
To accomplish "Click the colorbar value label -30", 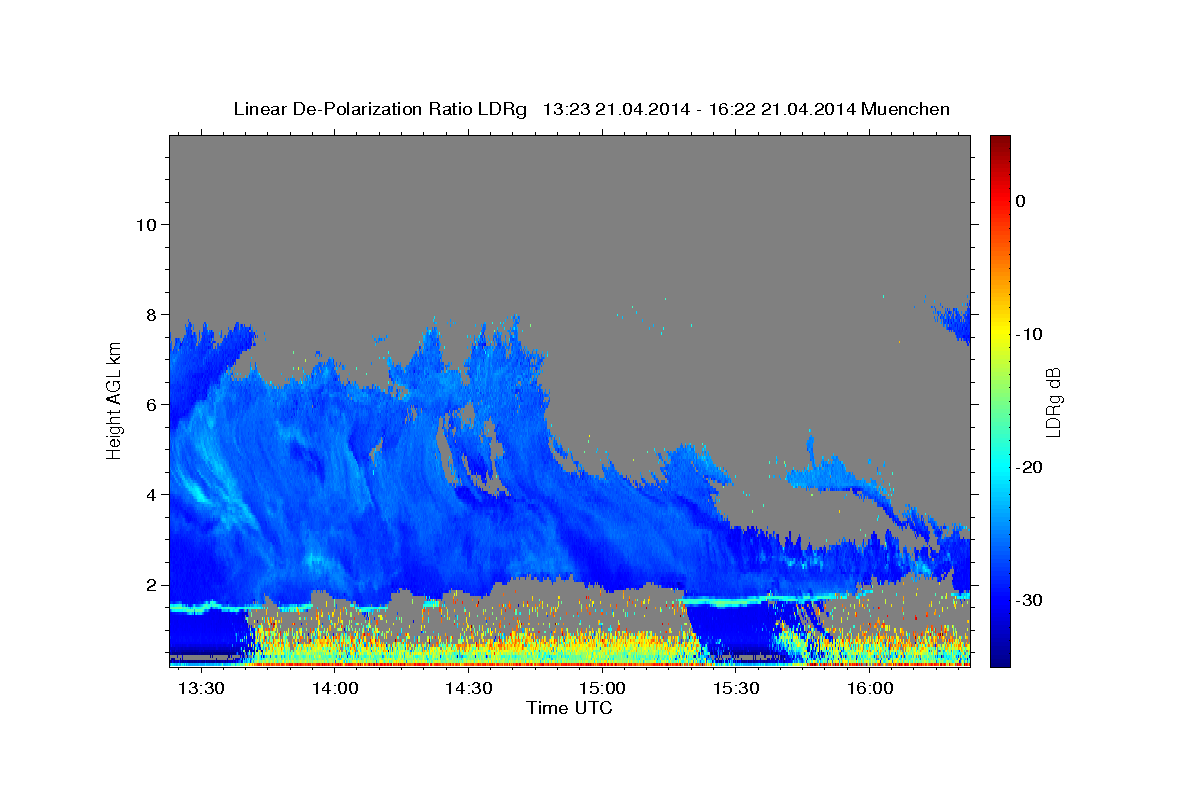I will pos(1029,600).
